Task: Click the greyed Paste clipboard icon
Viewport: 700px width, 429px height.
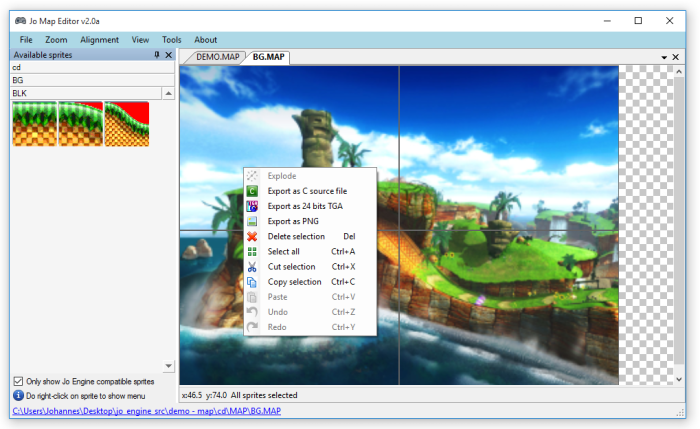Action: click(252, 297)
